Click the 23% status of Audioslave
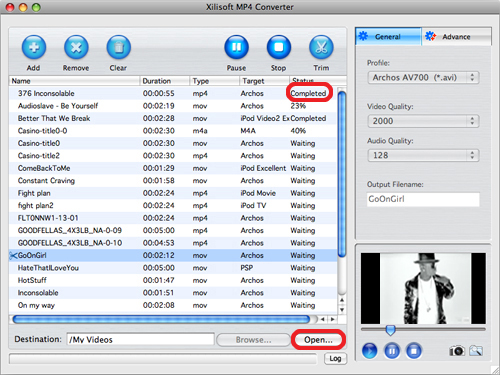Viewport: 500px width, 375px height. 298,106
